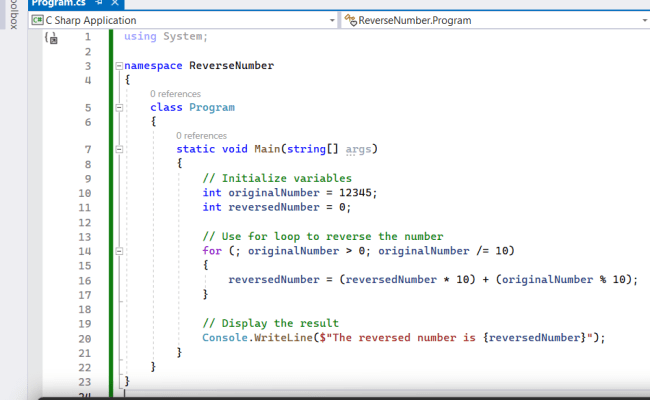
Task: Click '{reversedNumber}' interpolation on line 20
Action: click(x=534, y=338)
